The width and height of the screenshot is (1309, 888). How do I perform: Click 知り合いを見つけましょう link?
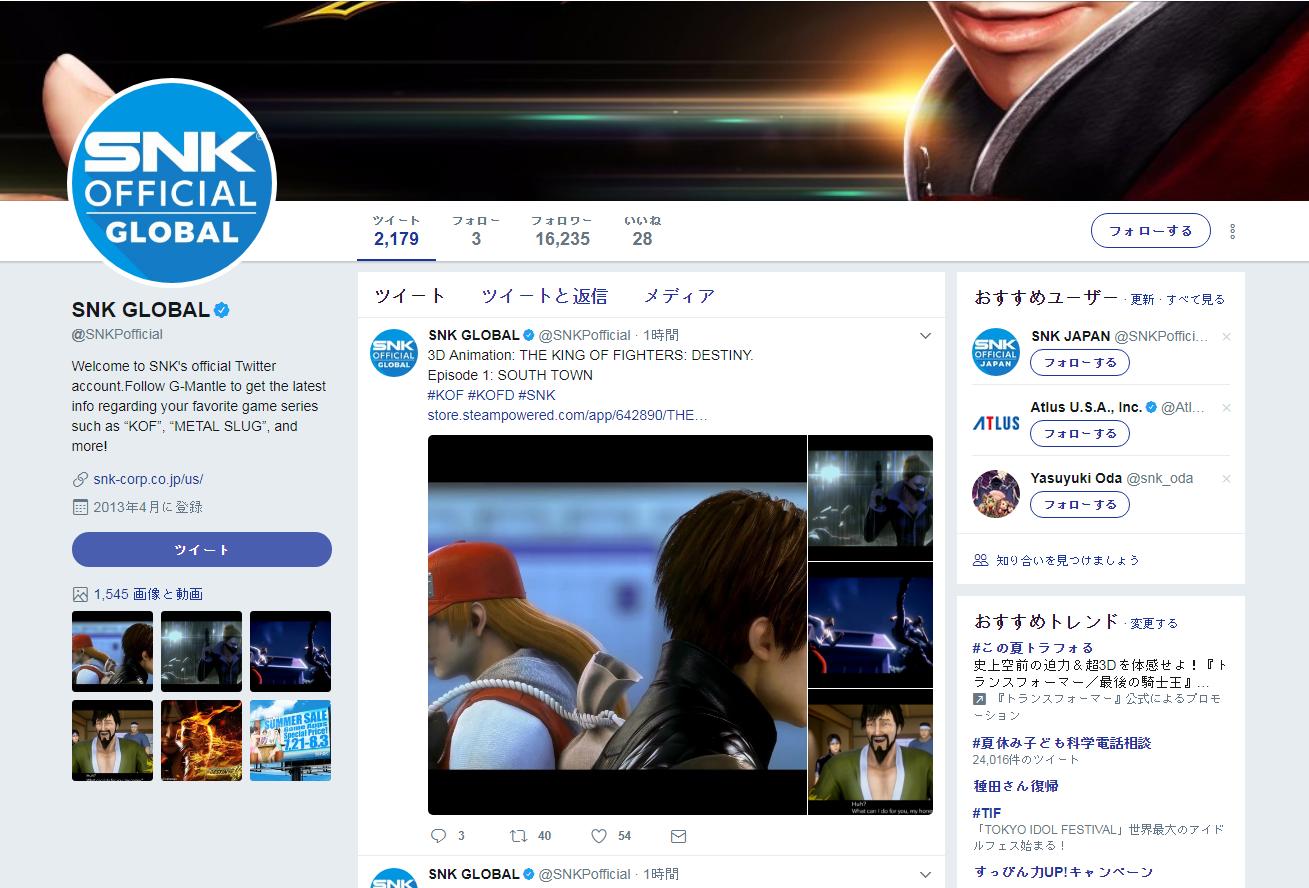coord(1068,560)
